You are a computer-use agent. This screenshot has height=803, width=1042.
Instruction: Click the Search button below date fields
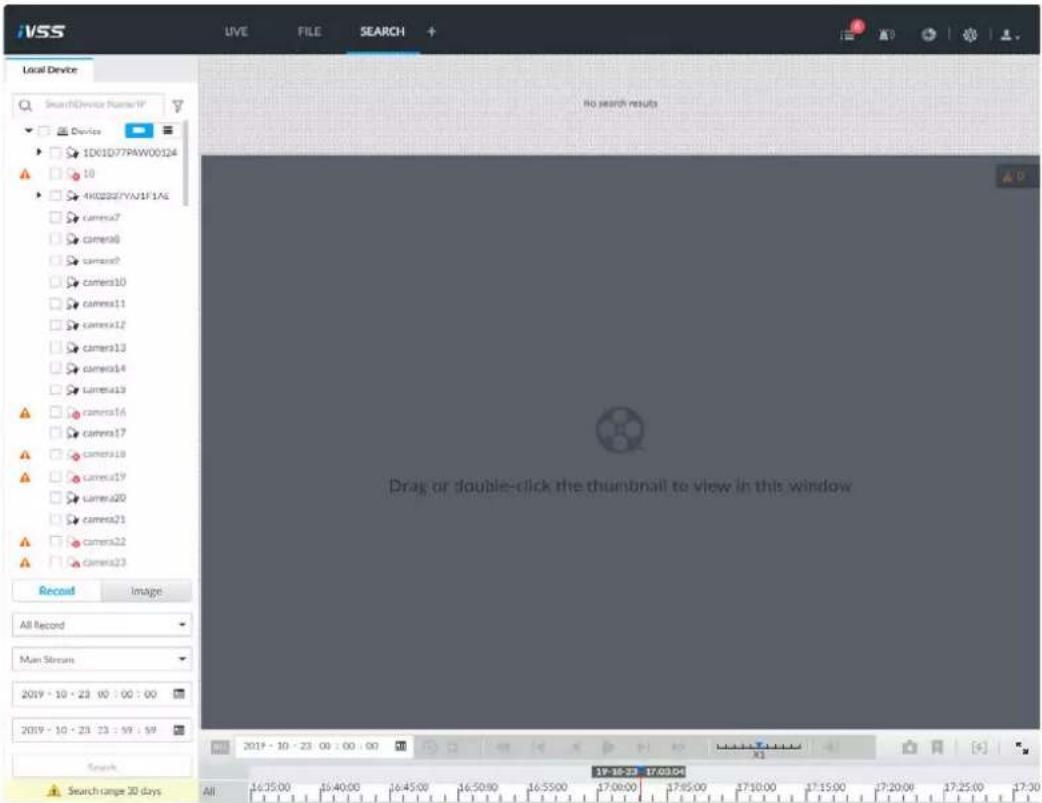(102, 767)
